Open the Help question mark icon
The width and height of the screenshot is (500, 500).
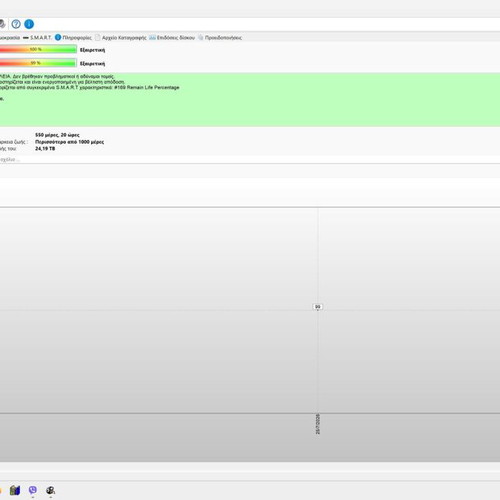pos(16,24)
